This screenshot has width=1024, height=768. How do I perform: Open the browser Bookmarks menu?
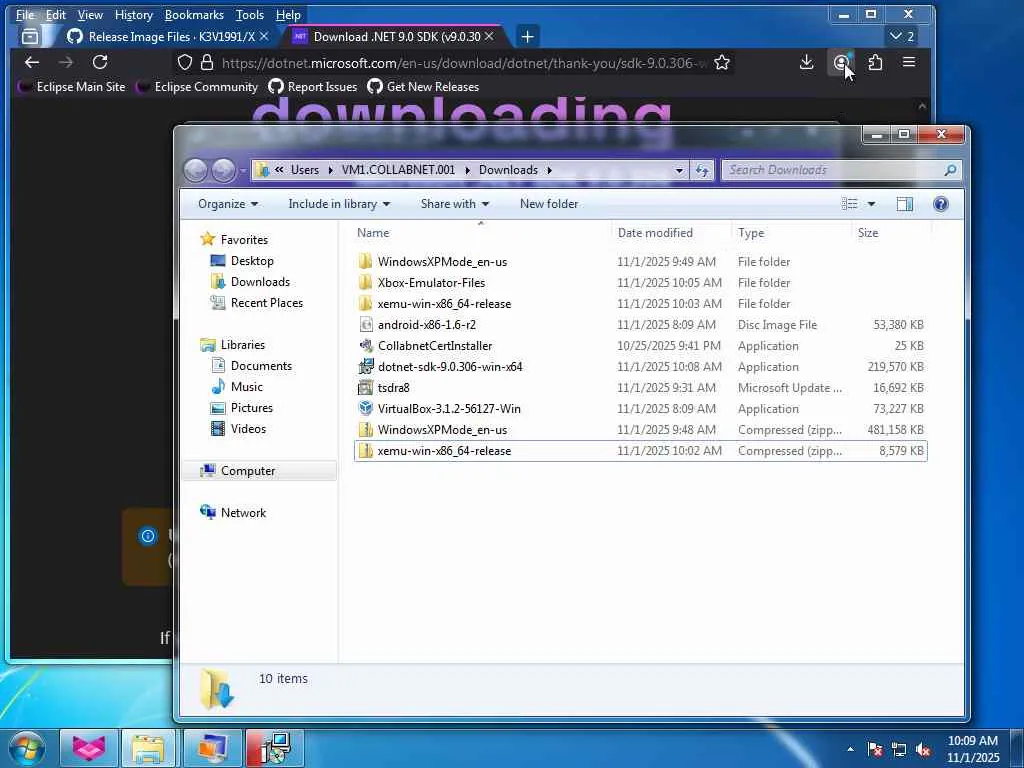[194, 14]
